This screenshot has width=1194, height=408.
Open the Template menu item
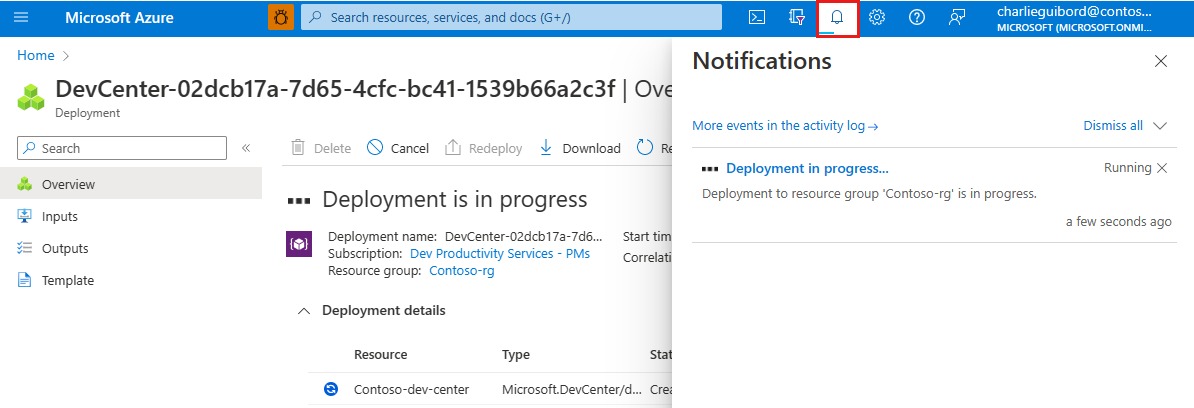(68, 281)
